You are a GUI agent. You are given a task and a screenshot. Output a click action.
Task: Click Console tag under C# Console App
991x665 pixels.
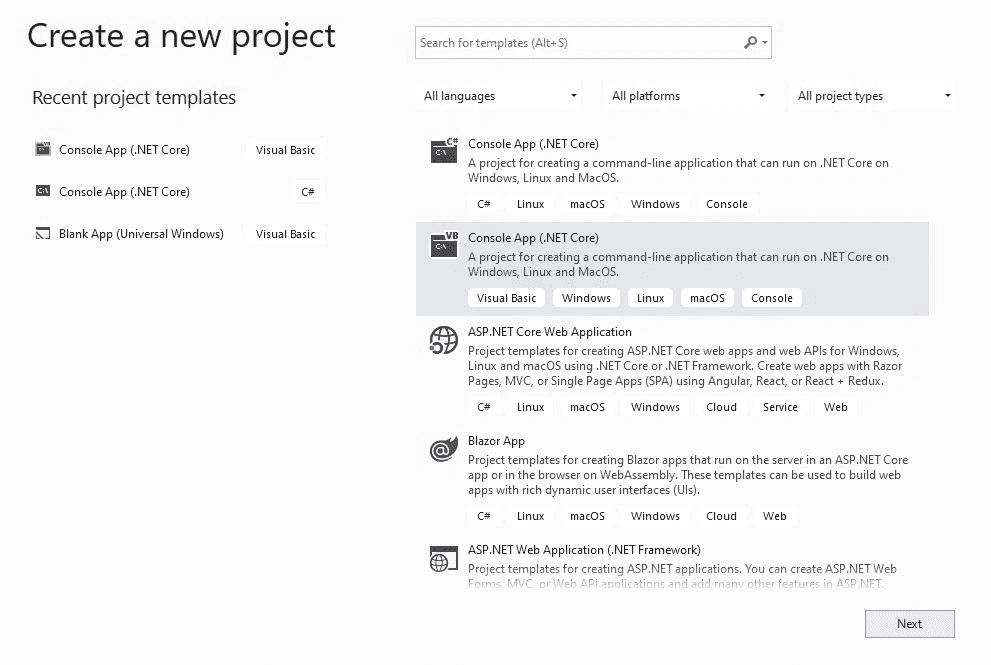726,204
